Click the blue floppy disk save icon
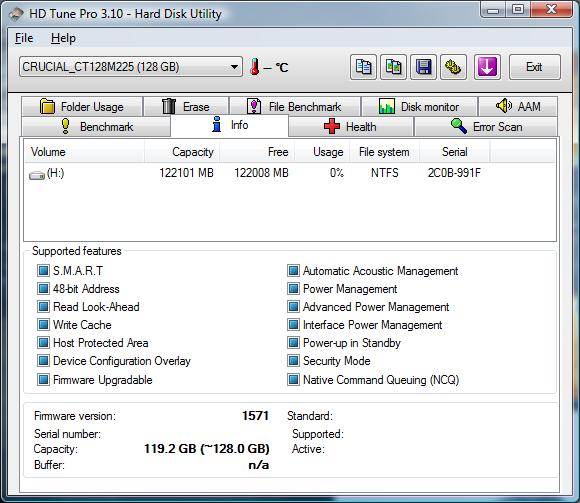 [424, 67]
